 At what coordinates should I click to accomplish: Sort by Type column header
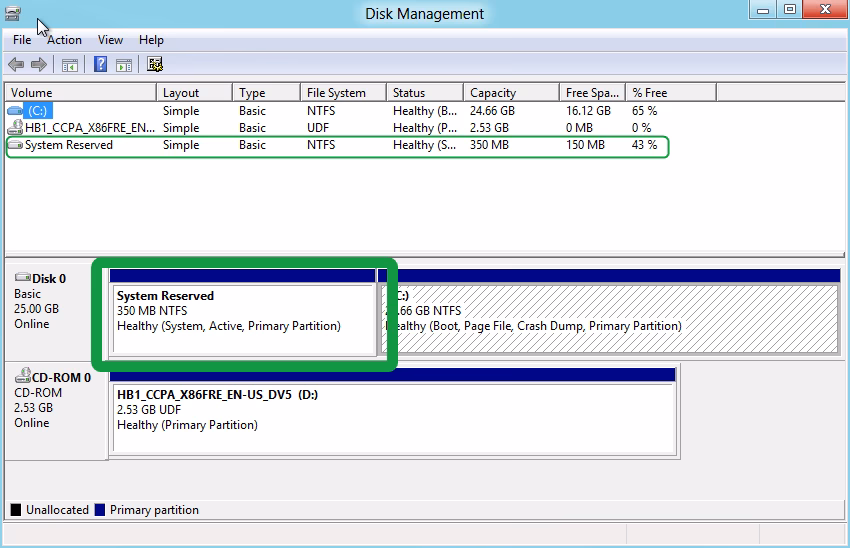coord(267,93)
